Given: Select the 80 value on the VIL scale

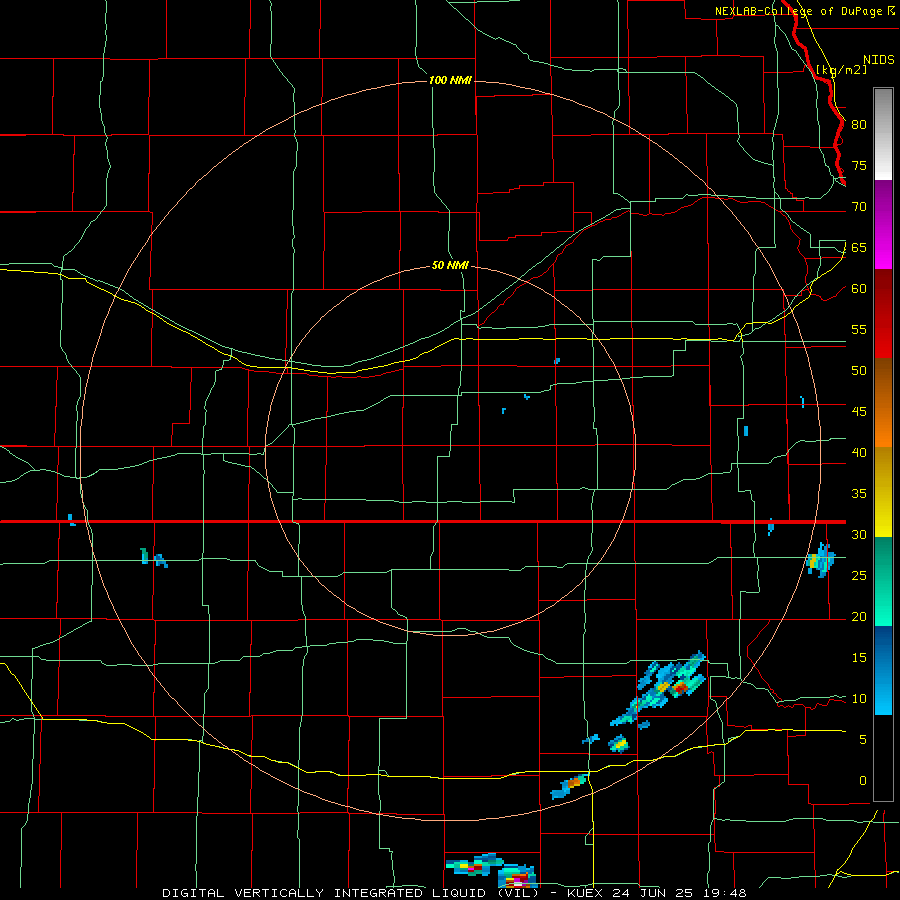Looking at the screenshot, I should click(x=859, y=125).
